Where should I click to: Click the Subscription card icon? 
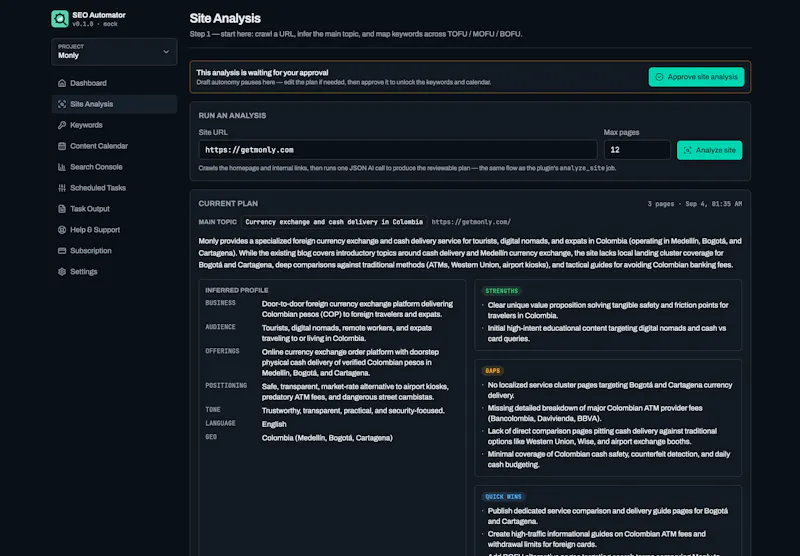[62, 250]
